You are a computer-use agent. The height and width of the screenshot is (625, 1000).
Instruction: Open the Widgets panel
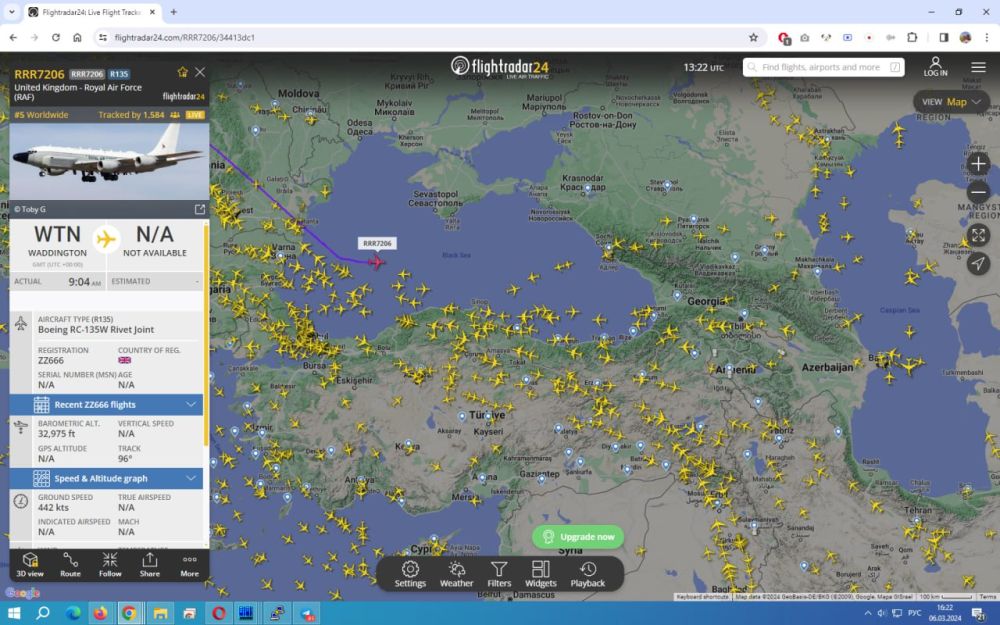(541, 570)
